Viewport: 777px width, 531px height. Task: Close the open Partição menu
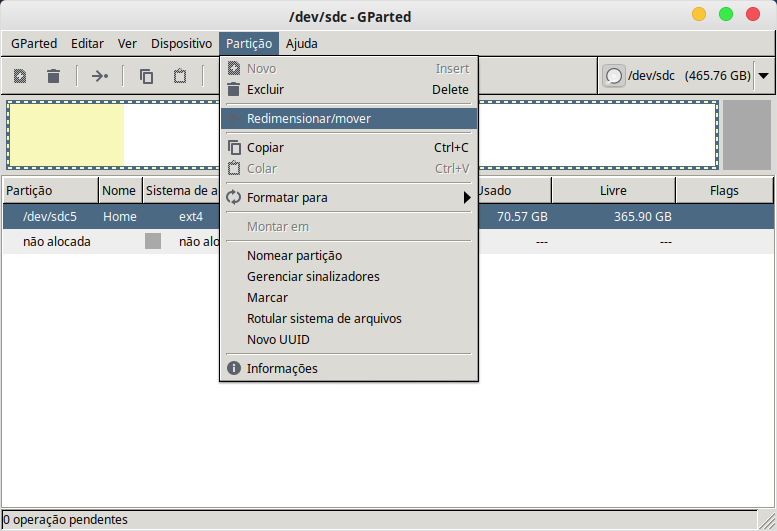click(249, 44)
